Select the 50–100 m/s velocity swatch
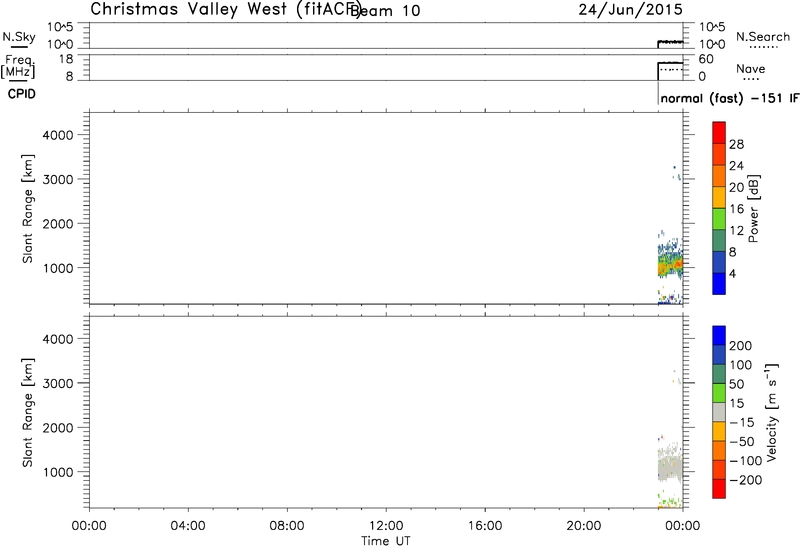This screenshot has width=800, height=547. pyautogui.click(x=719, y=374)
